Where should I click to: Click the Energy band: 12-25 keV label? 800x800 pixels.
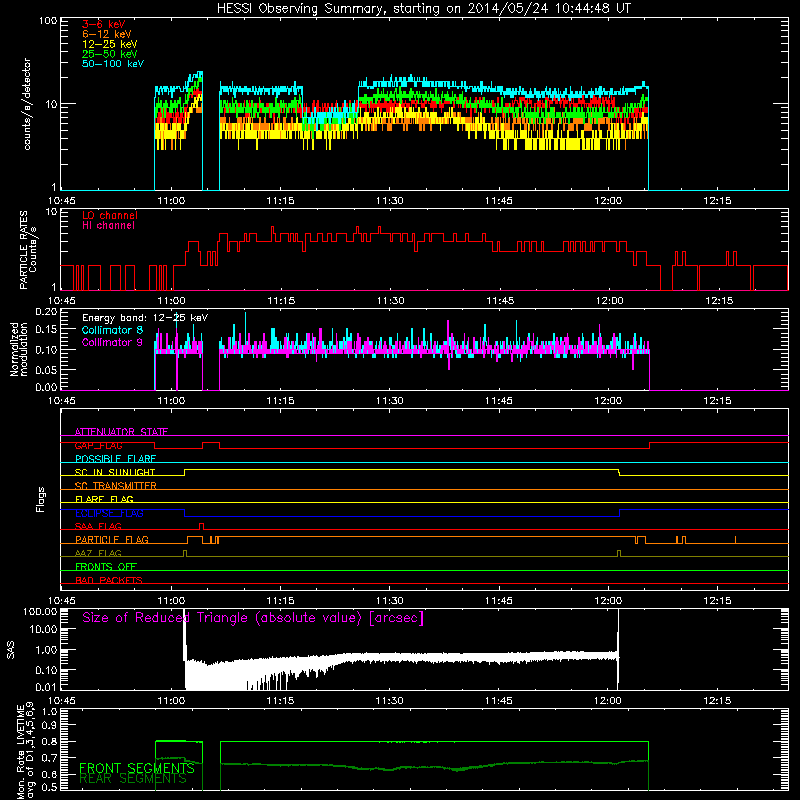[x=145, y=318]
